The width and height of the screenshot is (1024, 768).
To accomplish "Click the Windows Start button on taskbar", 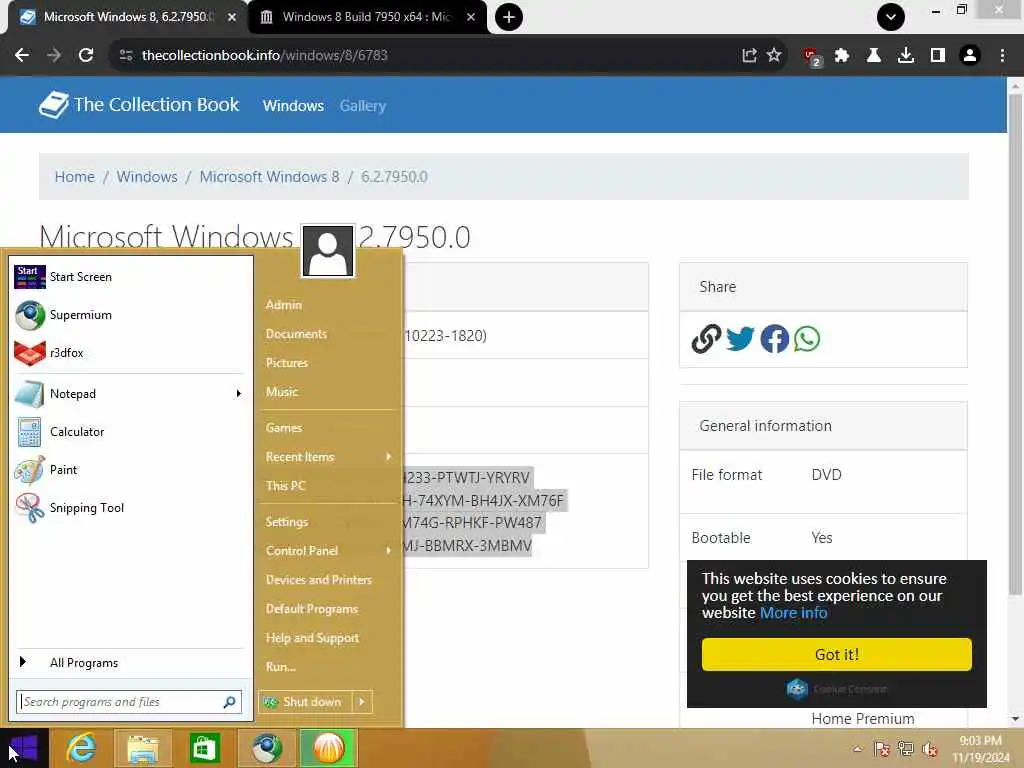I will coord(24,748).
